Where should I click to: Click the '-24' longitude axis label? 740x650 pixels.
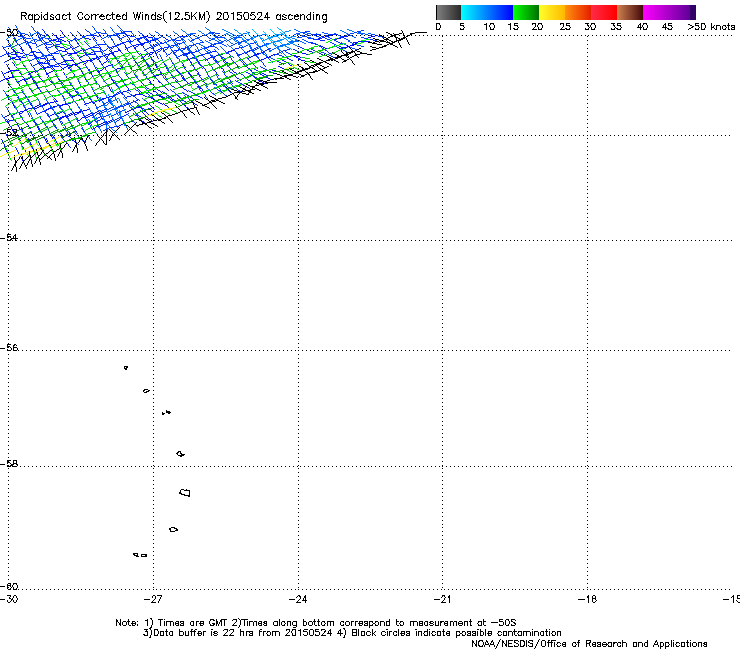[x=298, y=599]
